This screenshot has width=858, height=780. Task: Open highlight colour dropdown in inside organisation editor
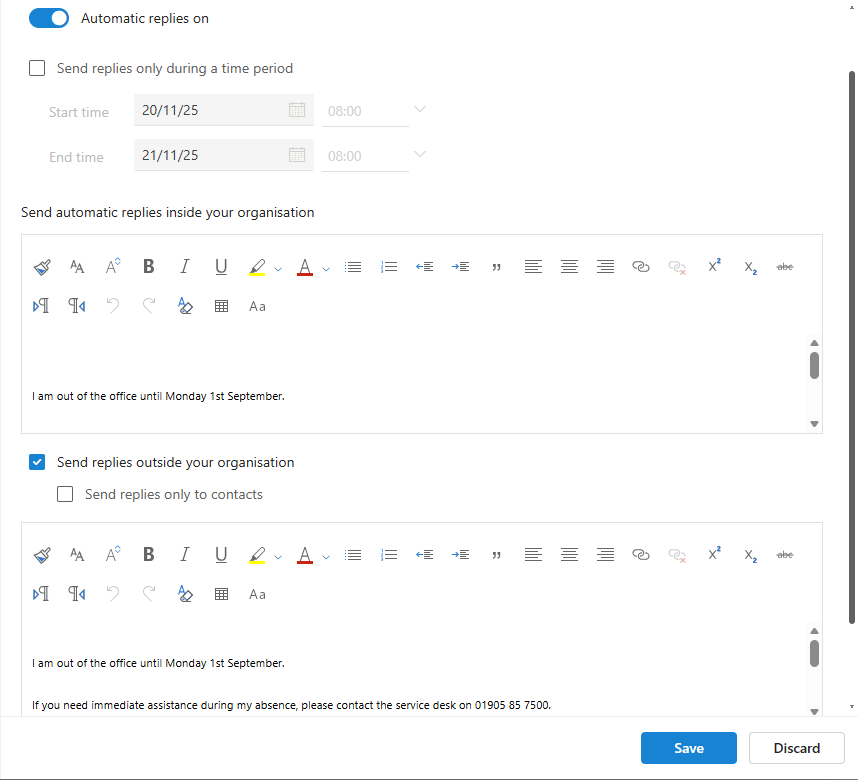point(278,268)
